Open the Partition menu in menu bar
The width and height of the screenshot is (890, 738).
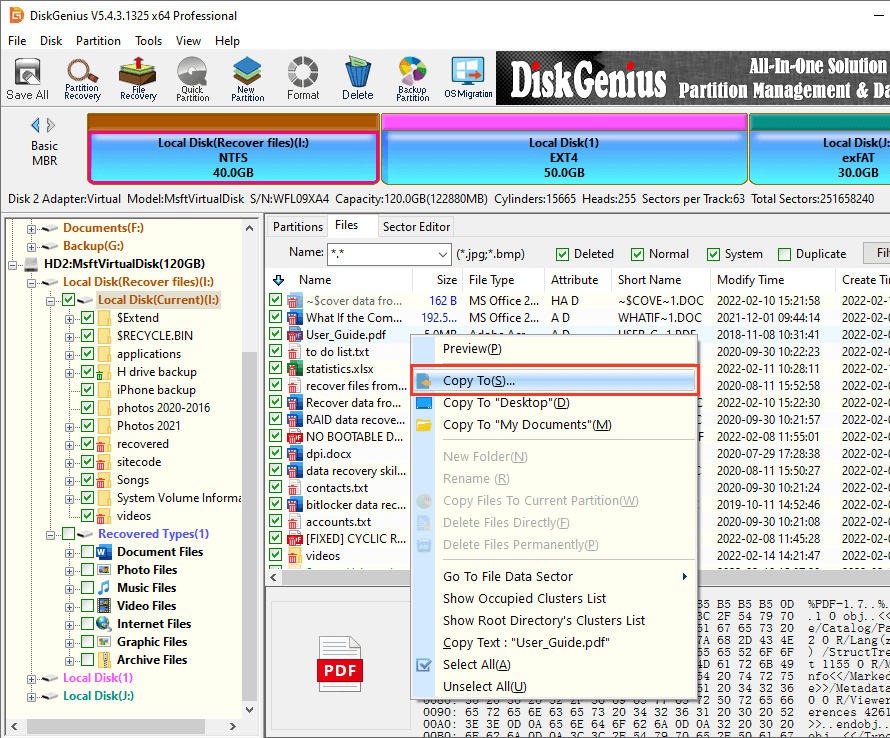coord(98,41)
